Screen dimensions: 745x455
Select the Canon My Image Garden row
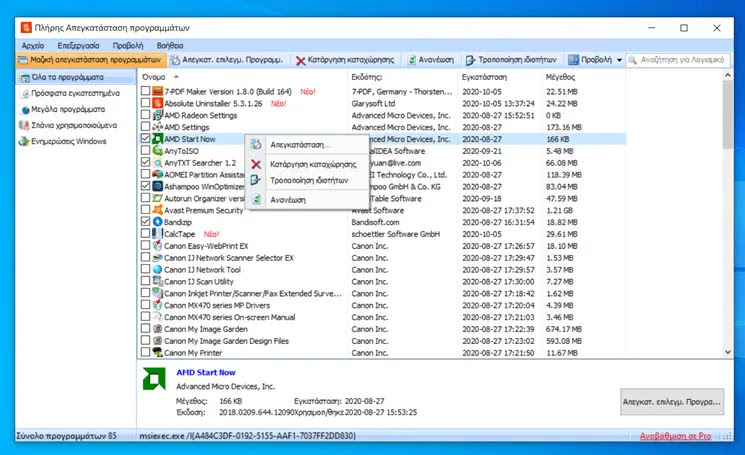point(383,329)
